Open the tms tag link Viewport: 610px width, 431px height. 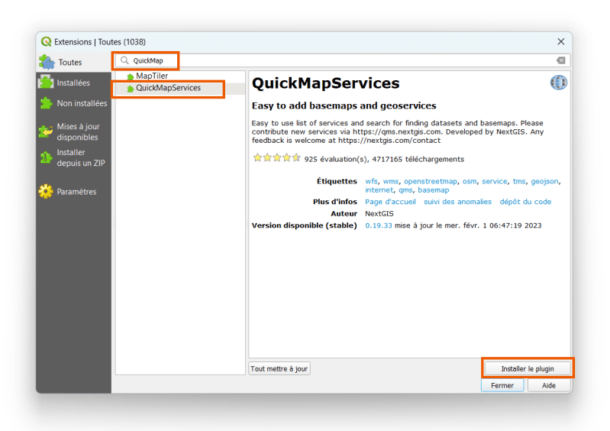[519, 181]
